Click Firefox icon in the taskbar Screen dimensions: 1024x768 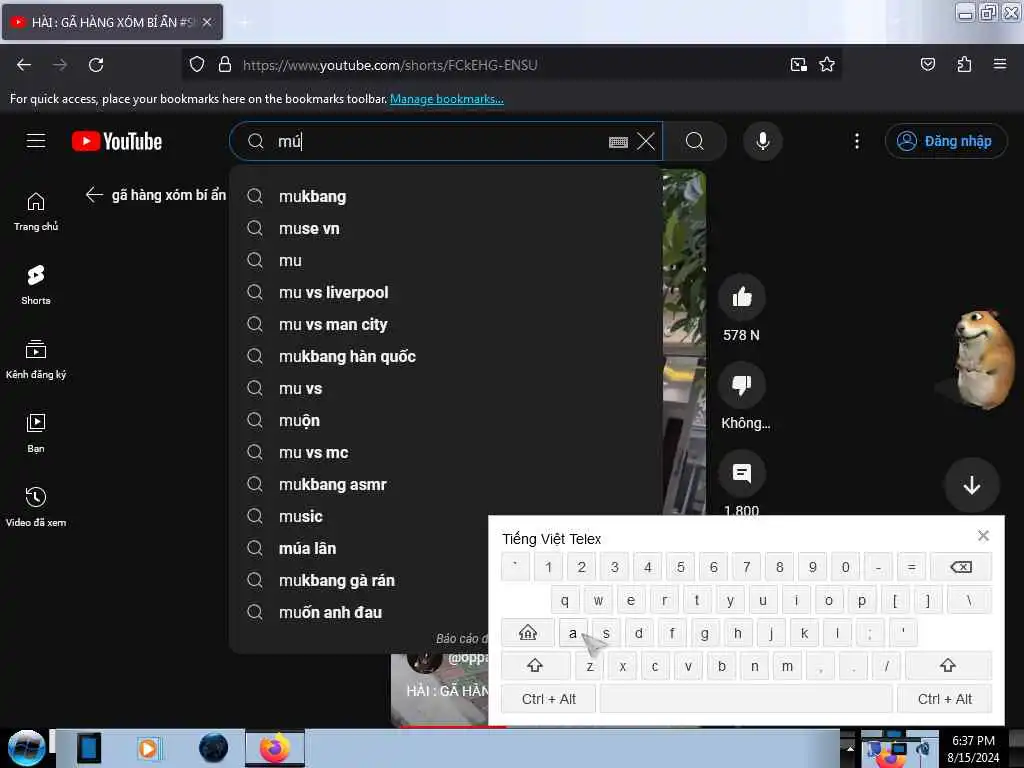click(275, 748)
